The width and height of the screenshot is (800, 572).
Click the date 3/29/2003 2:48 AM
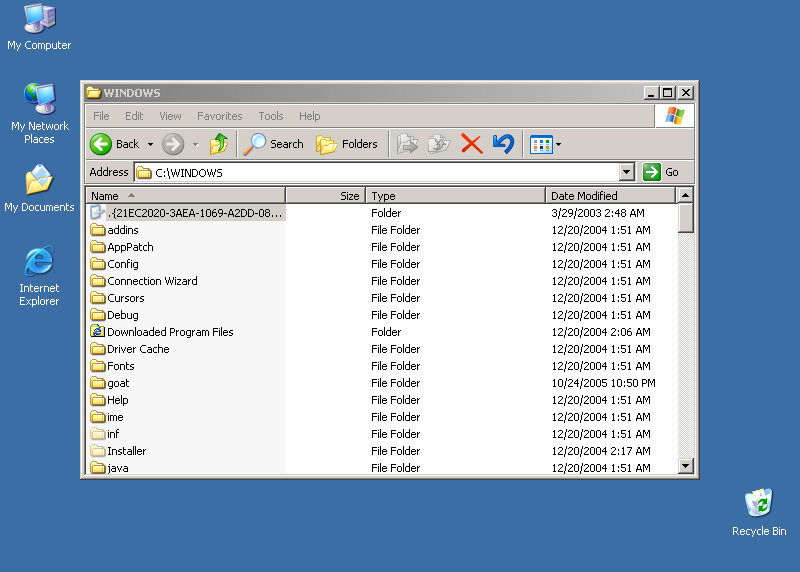598,213
